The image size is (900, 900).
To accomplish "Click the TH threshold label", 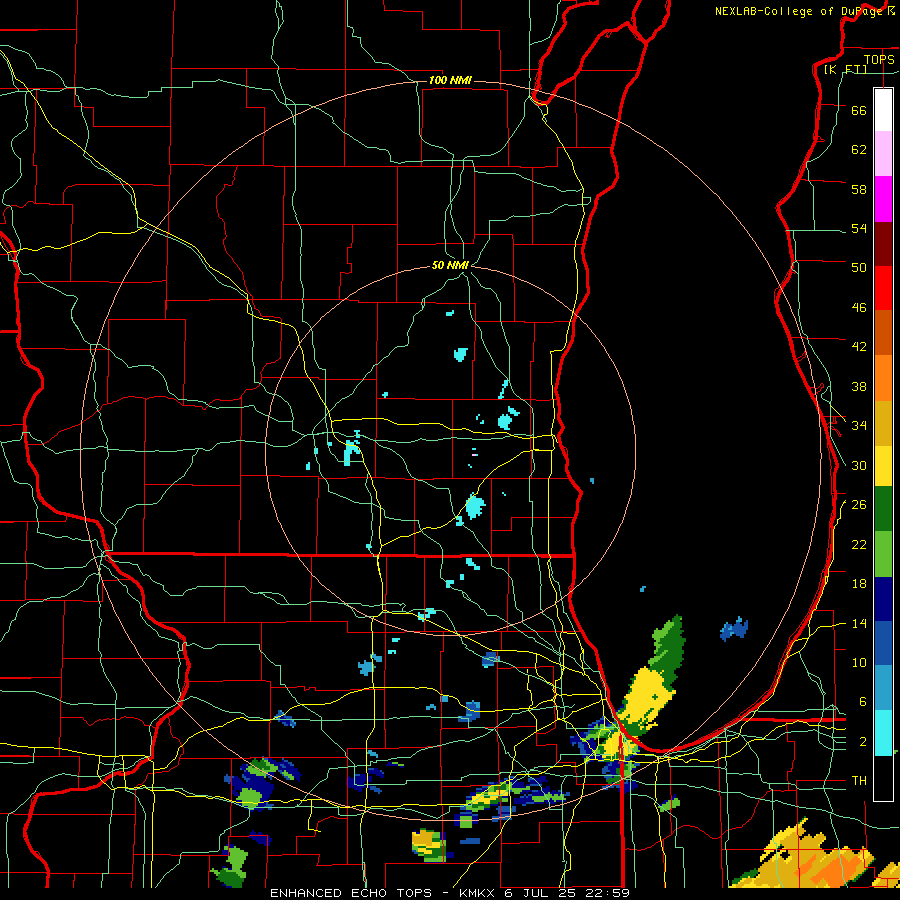I will pyautogui.click(x=859, y=780).
